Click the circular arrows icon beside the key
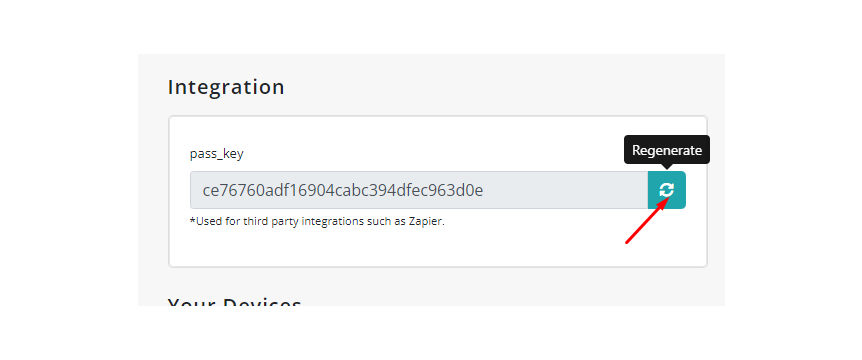This screenshot has height=360, width=862. tap(667, 190)
